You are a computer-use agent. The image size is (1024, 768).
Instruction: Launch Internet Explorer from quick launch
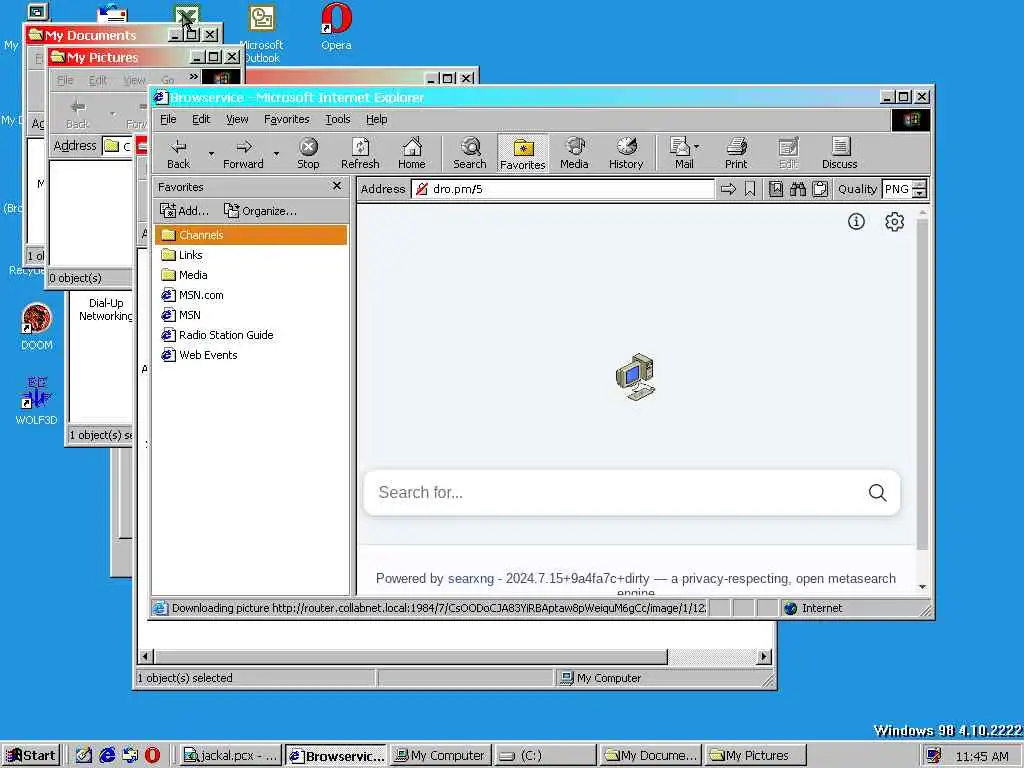106,756
